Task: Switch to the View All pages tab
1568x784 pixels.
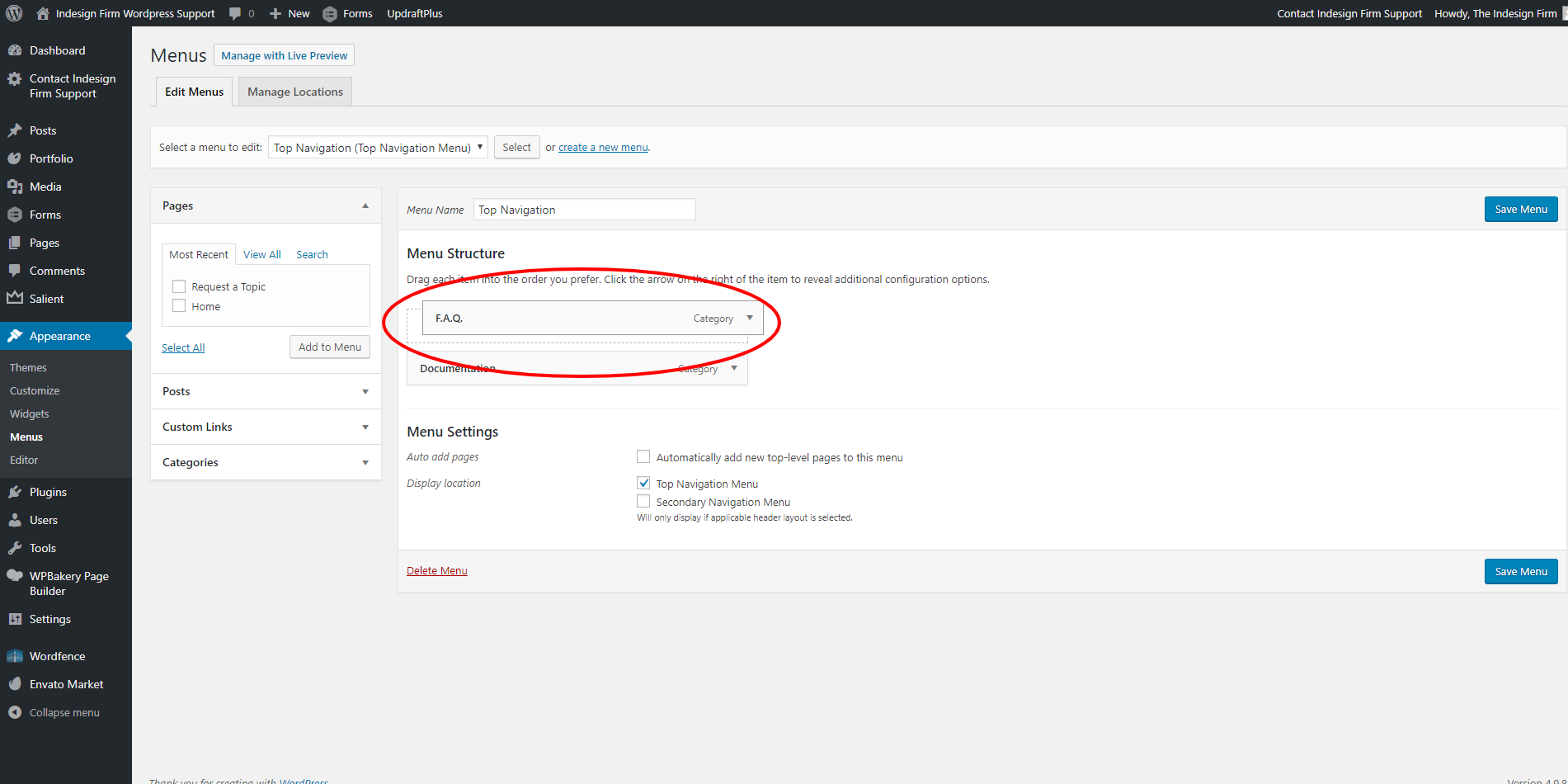Action: point(261,254)
